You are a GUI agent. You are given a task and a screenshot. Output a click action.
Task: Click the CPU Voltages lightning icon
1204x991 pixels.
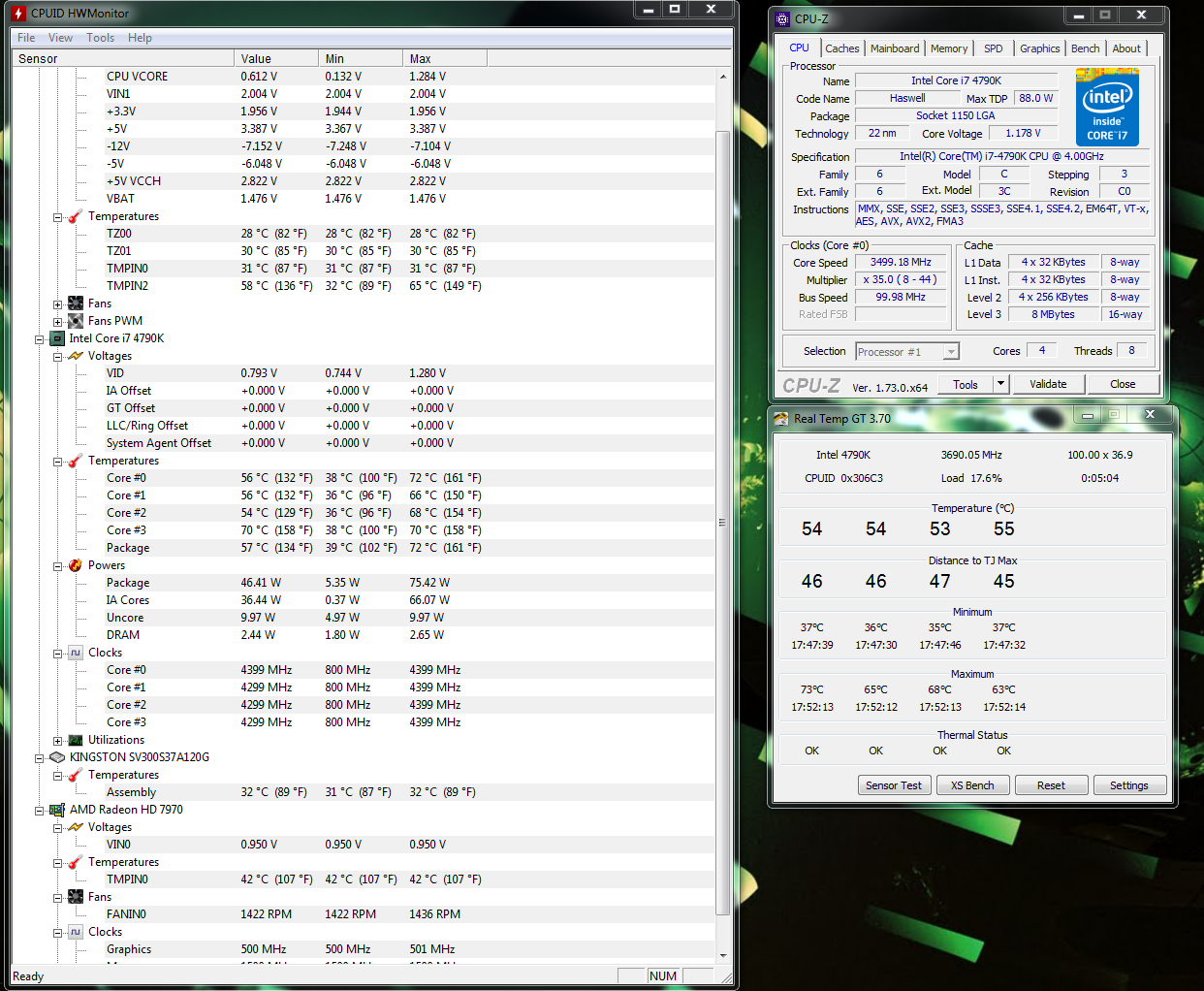[76, 356]
